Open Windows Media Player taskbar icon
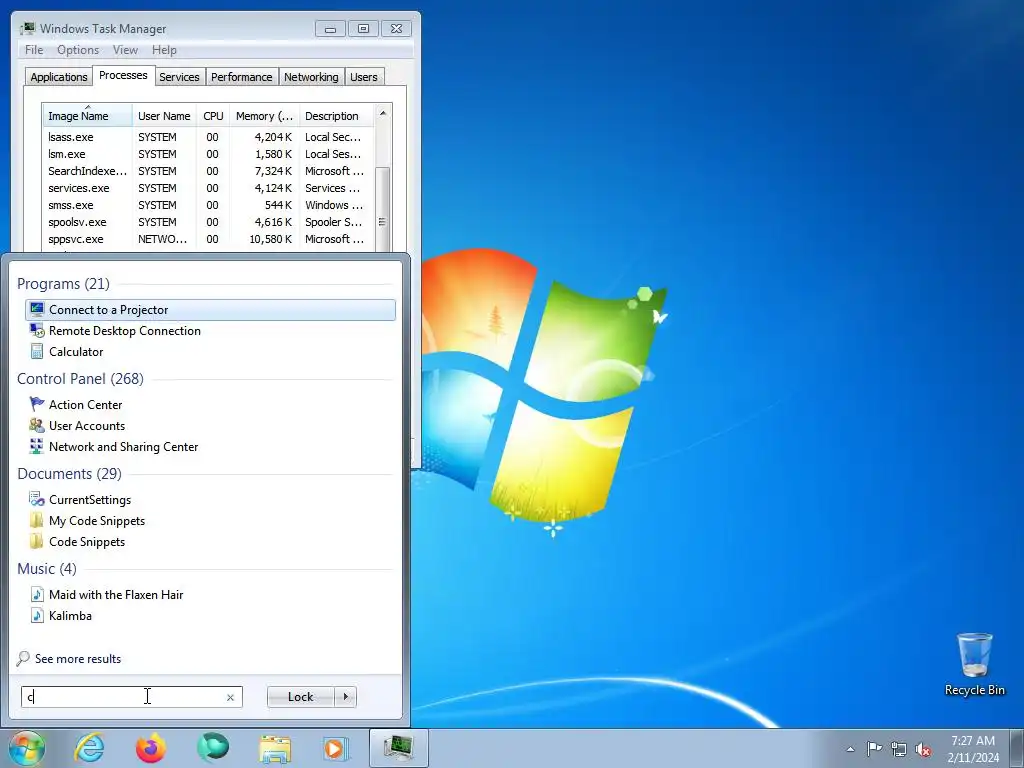 coord(336,748)
